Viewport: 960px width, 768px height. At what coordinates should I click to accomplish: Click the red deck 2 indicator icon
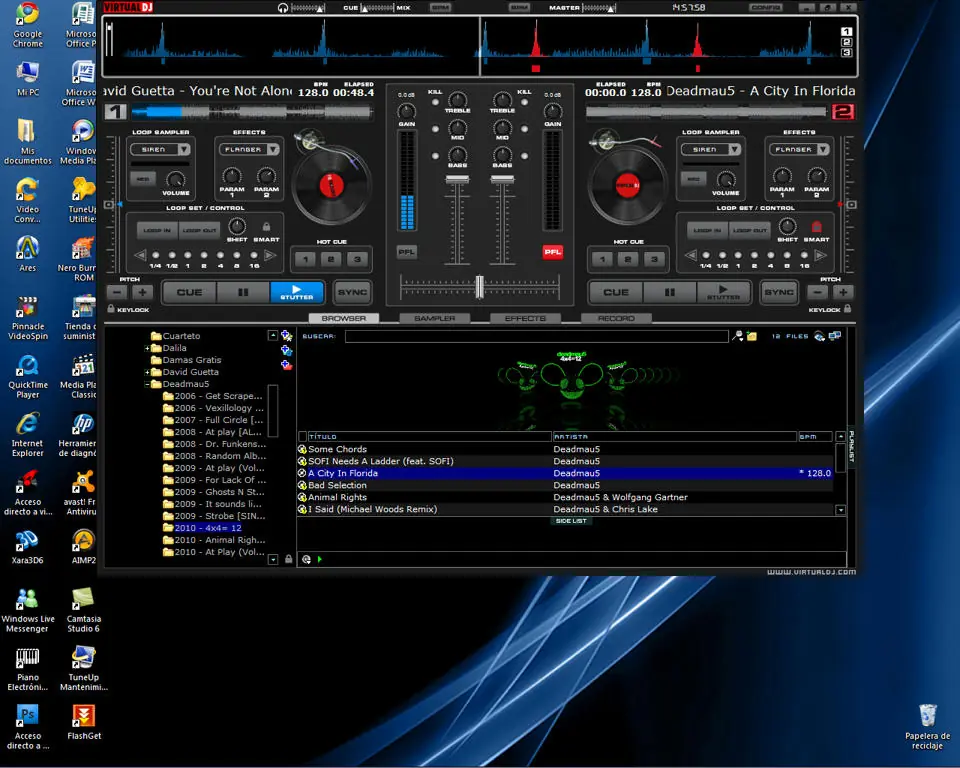coord(842,111)
